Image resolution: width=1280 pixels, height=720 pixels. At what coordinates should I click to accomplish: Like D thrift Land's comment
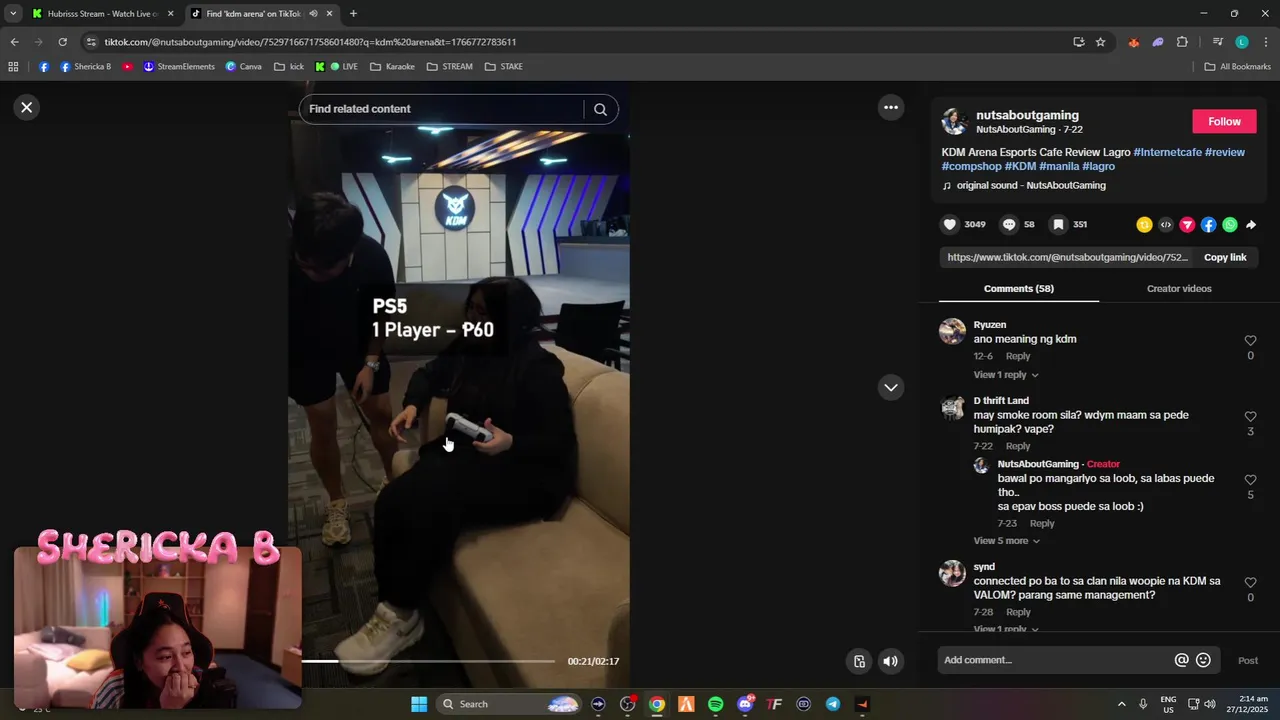click(x=1250, y=417)
